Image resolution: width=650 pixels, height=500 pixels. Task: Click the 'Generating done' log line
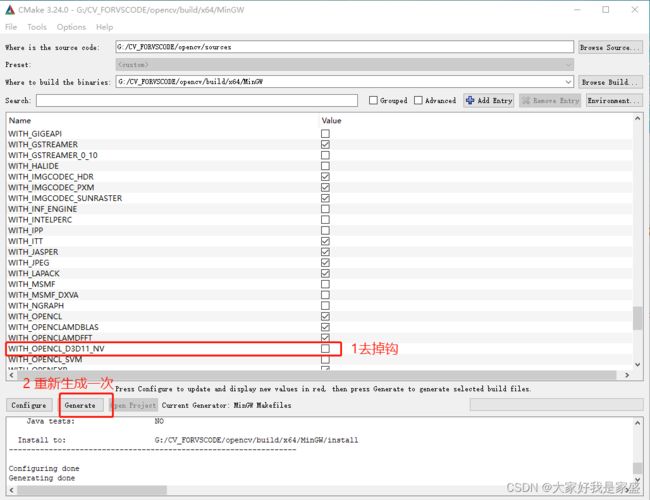(42, 478)
